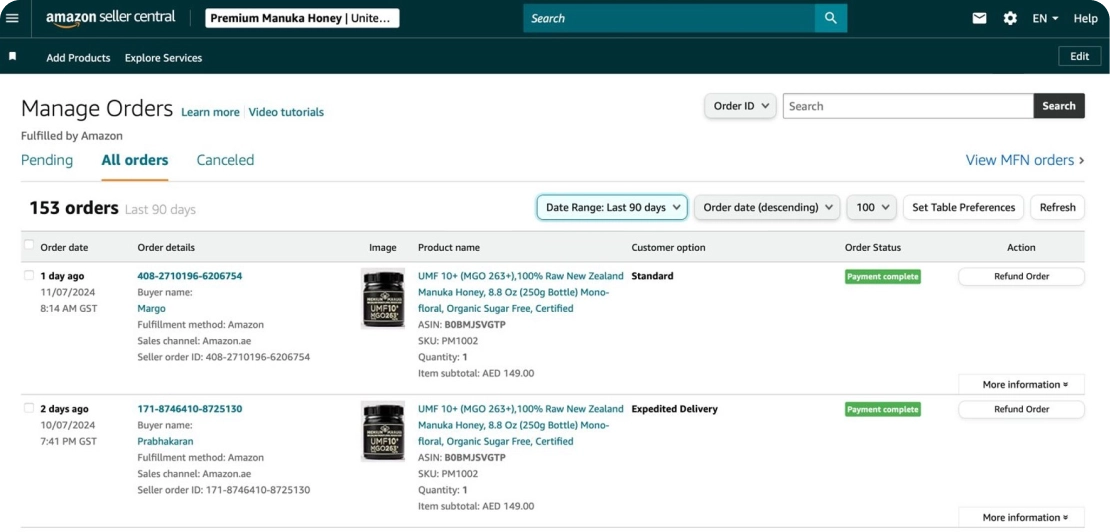Click the Expedited Delivery customer option
Screen dimensions: 1110x532
(675, 409)
